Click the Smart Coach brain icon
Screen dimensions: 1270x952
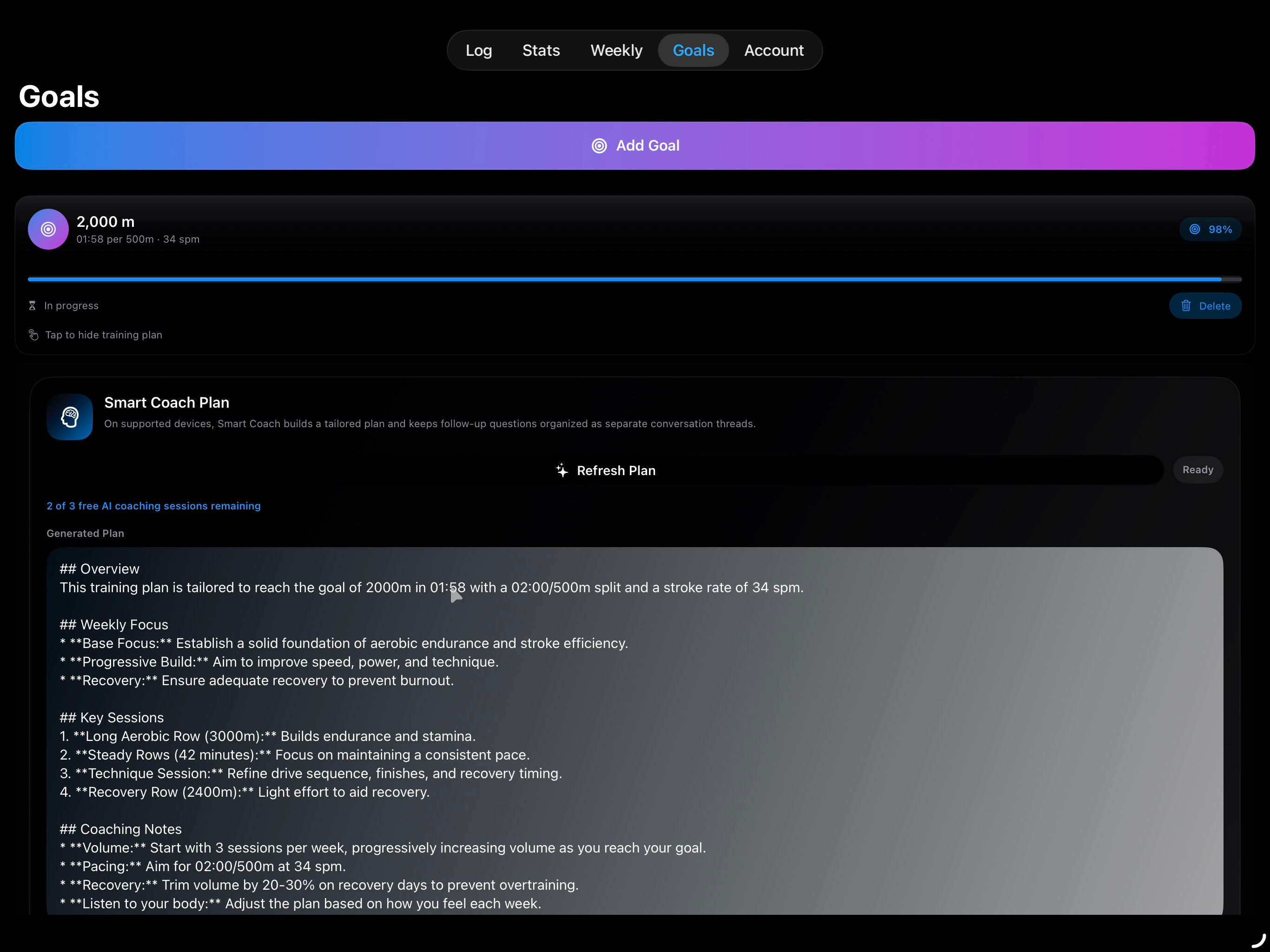[x=69, y=417]
